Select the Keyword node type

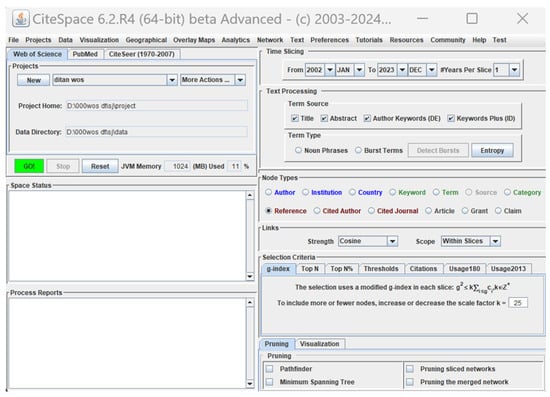coord(393,192)
